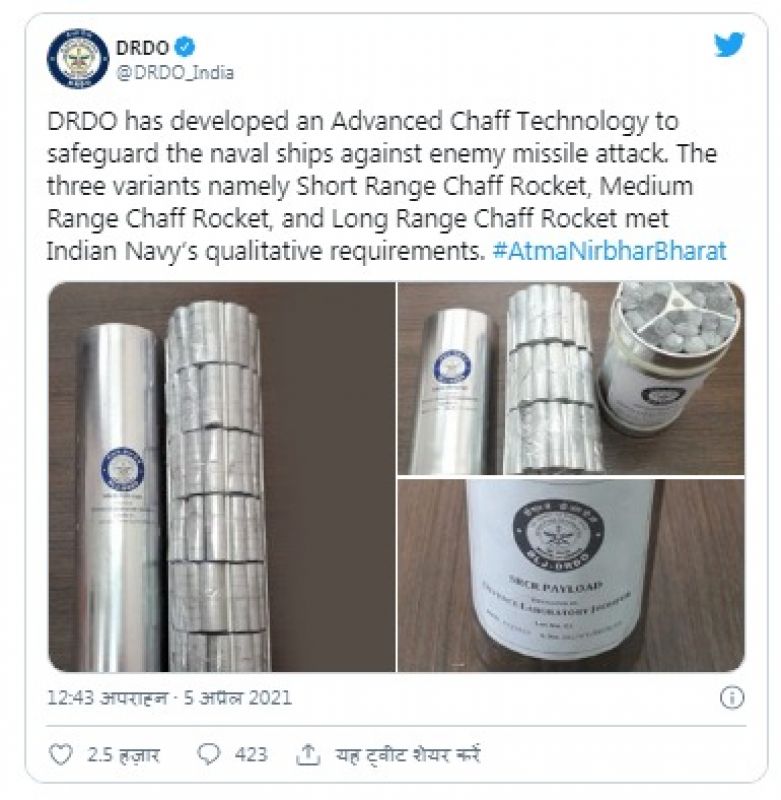Open the DRDO profile avatar
The height and width of the screenshot is (800, 781).
(x=78, y=59)
